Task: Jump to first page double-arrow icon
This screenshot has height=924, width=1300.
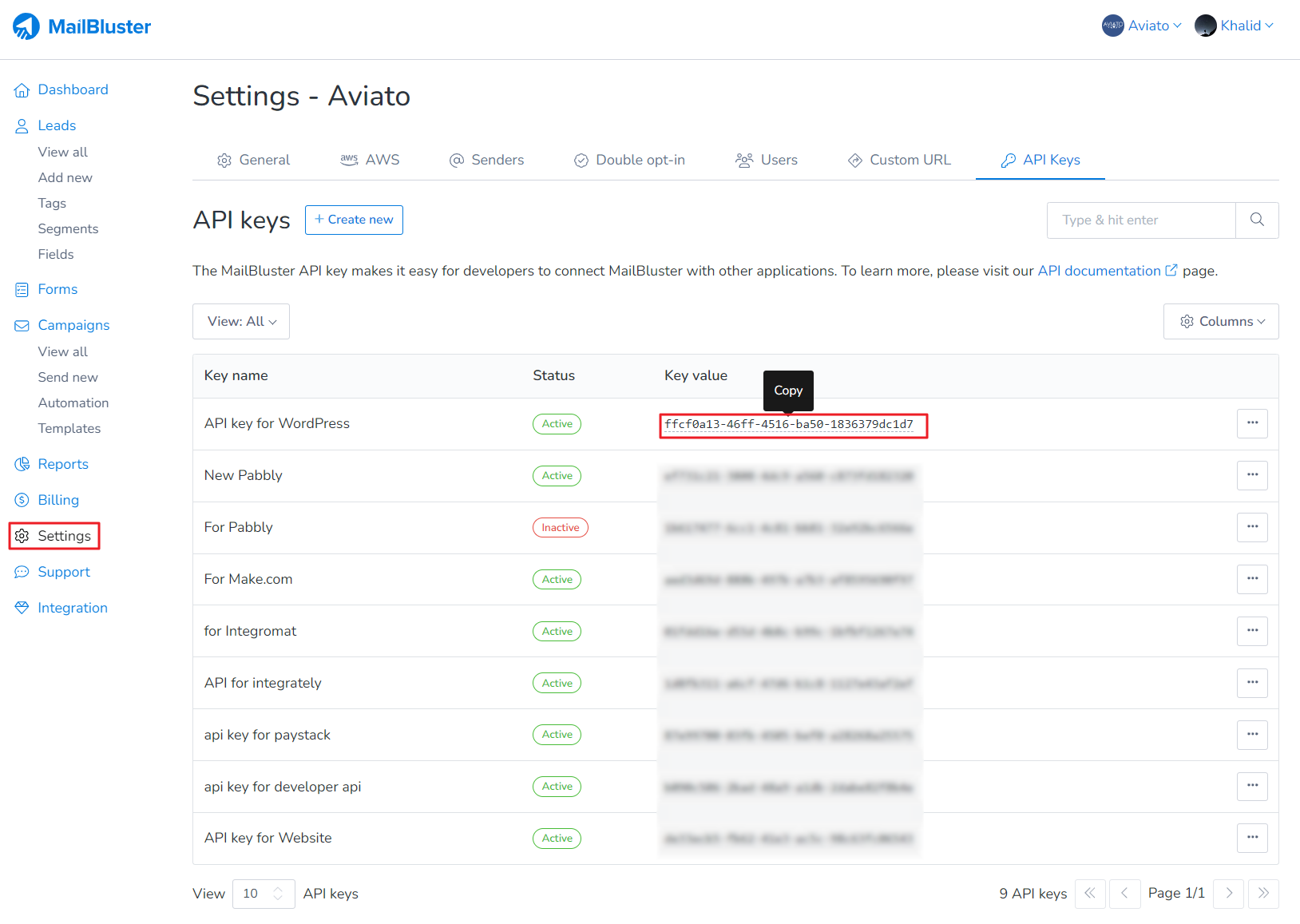Action: pyautogui.click(x=1089, y=894)
